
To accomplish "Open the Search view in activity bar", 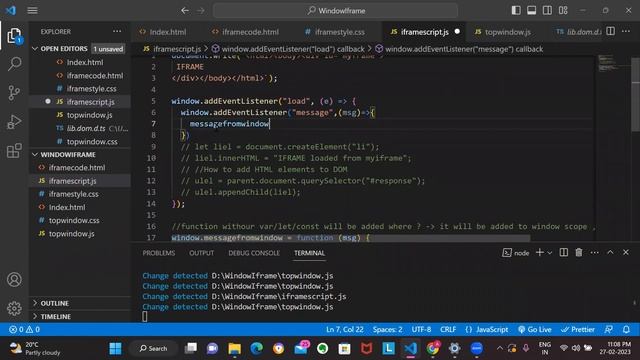I will click(x=14, y=64).
